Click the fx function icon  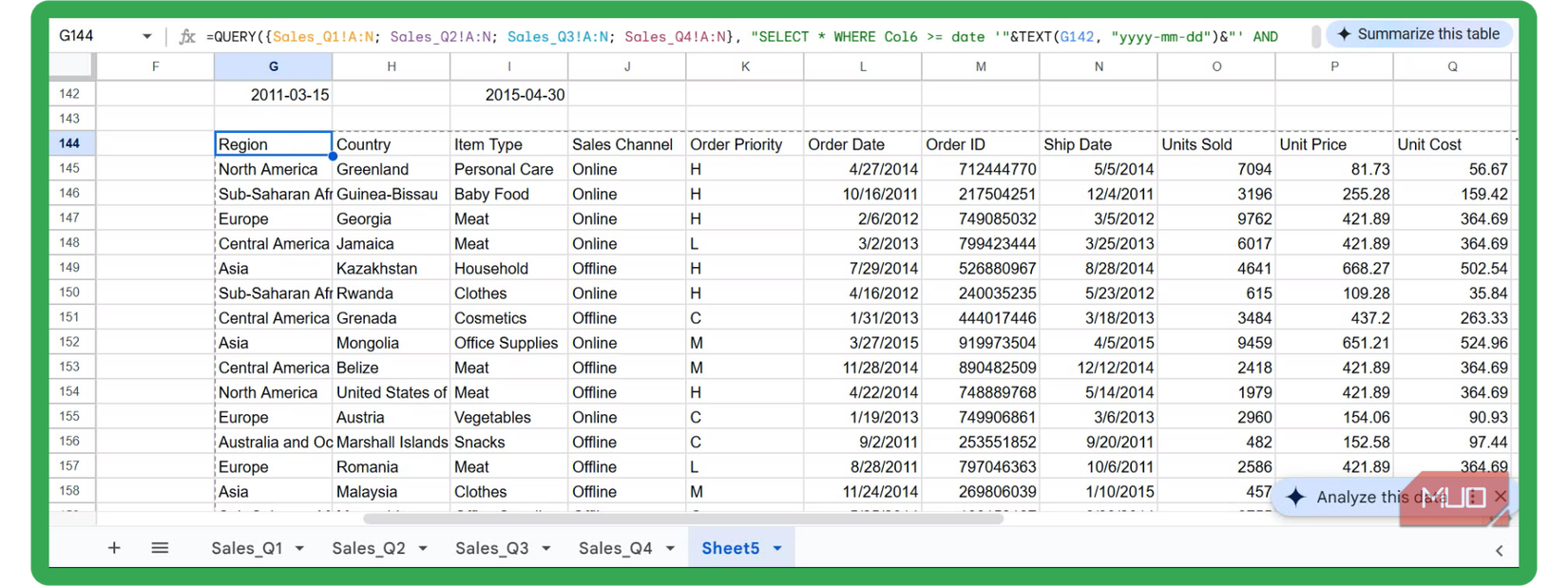pos(187,37)
